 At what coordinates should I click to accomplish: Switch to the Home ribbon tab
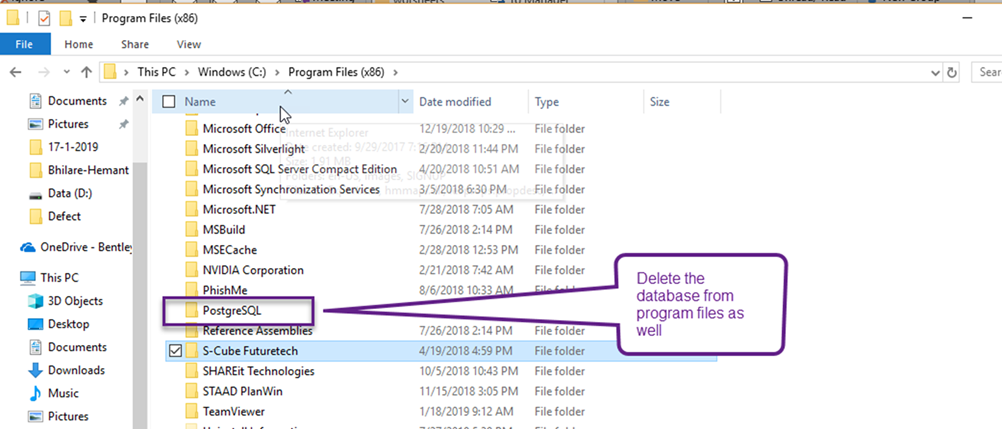tap(79, 44)
